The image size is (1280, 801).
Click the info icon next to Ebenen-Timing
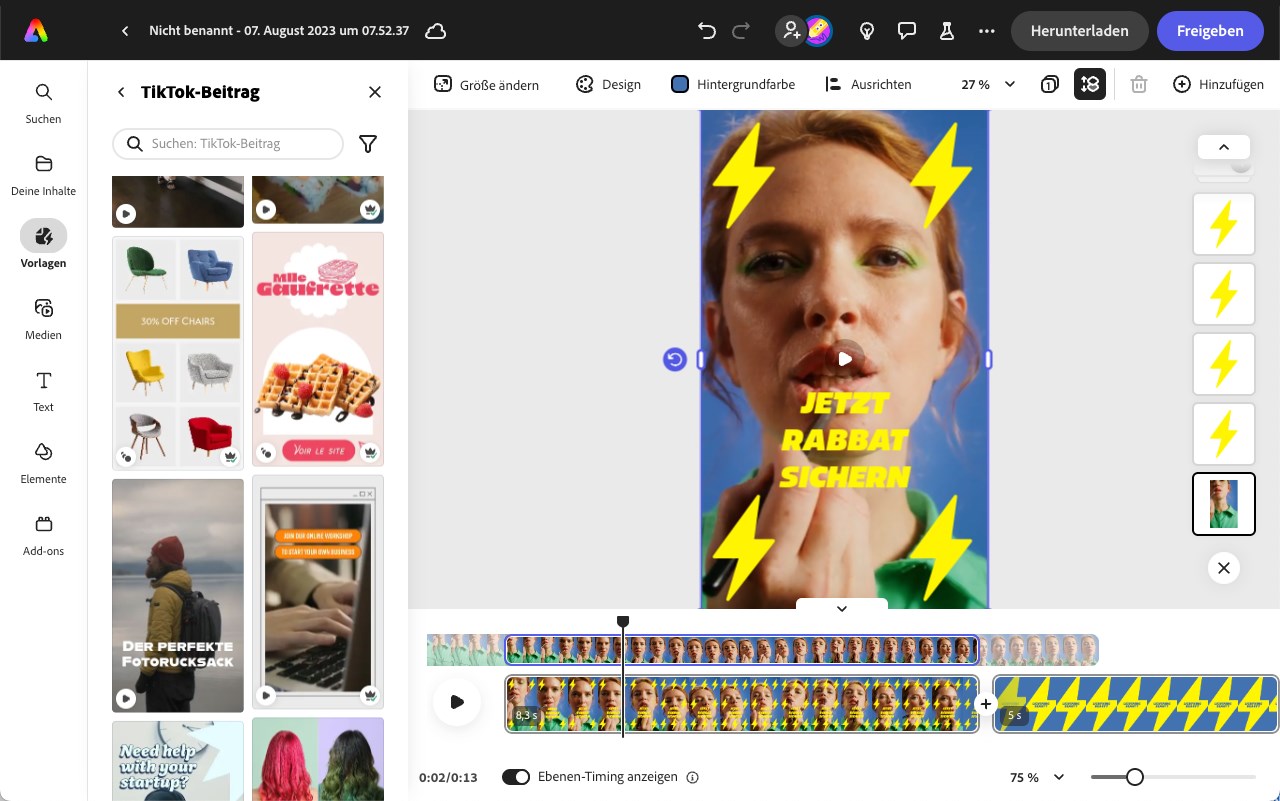click(693, 777)
